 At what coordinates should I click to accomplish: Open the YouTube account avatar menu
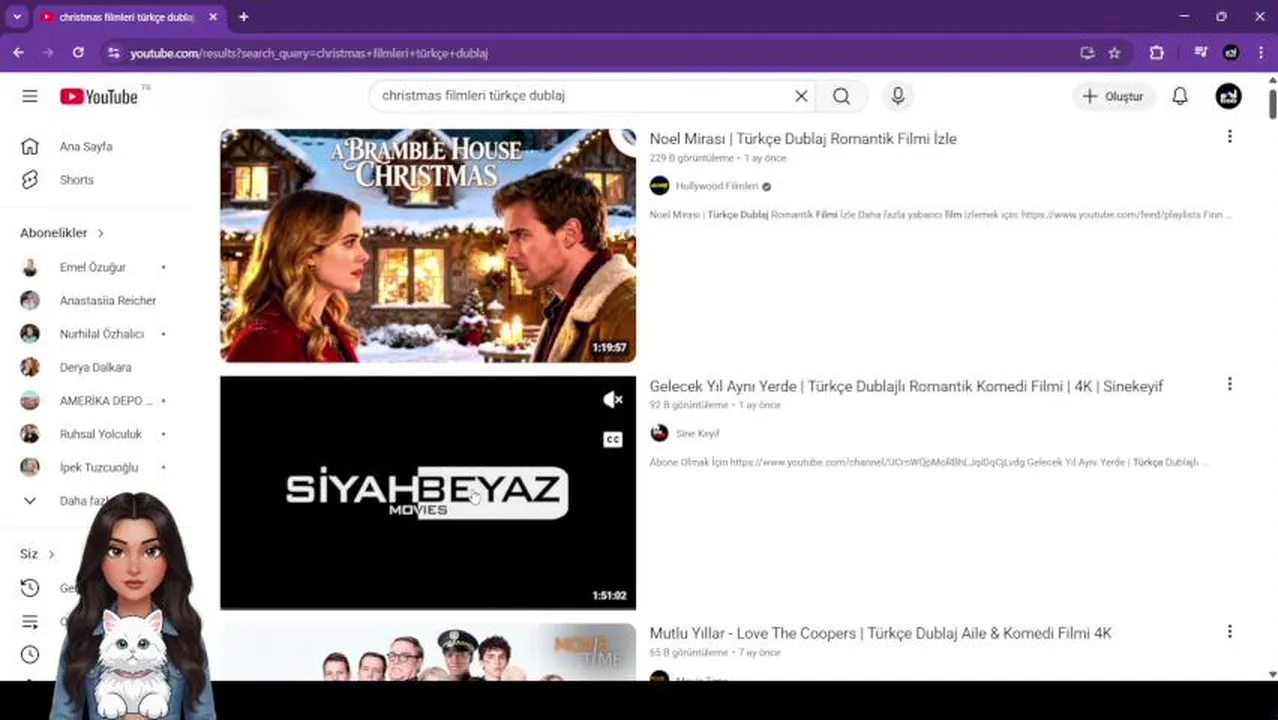pos(1228,96)
